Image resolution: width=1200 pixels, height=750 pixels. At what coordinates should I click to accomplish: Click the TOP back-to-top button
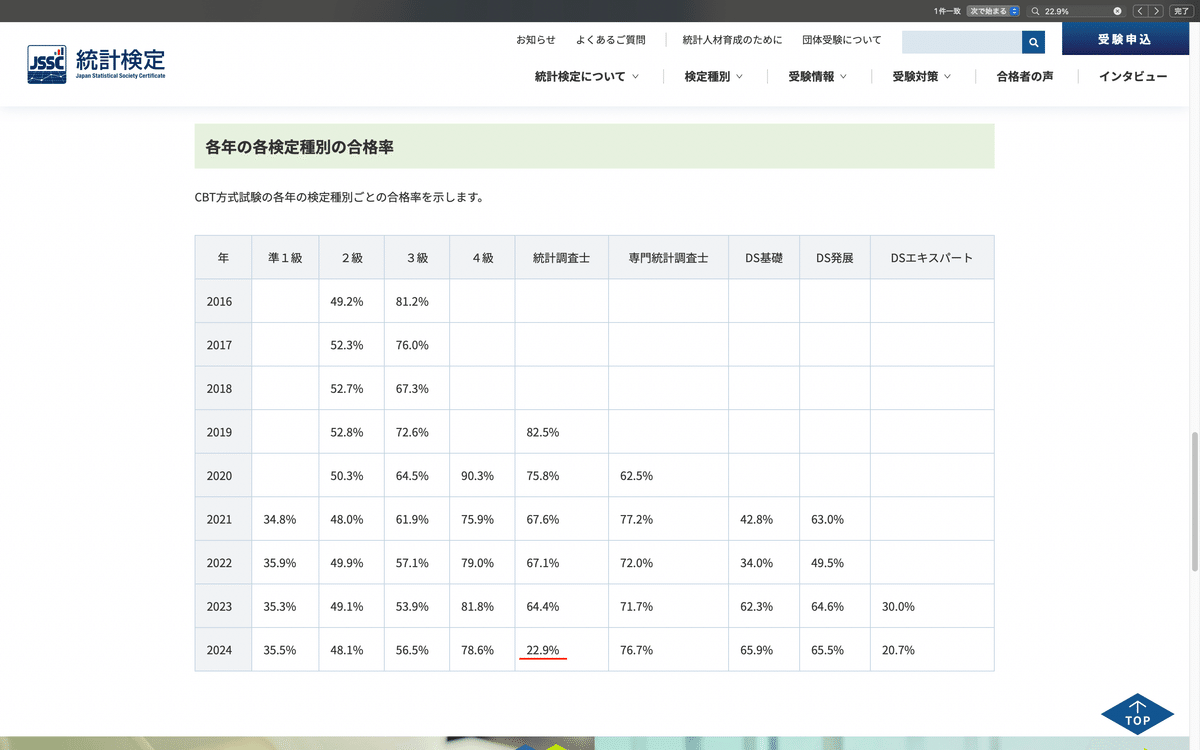(x=1137, y=714)
